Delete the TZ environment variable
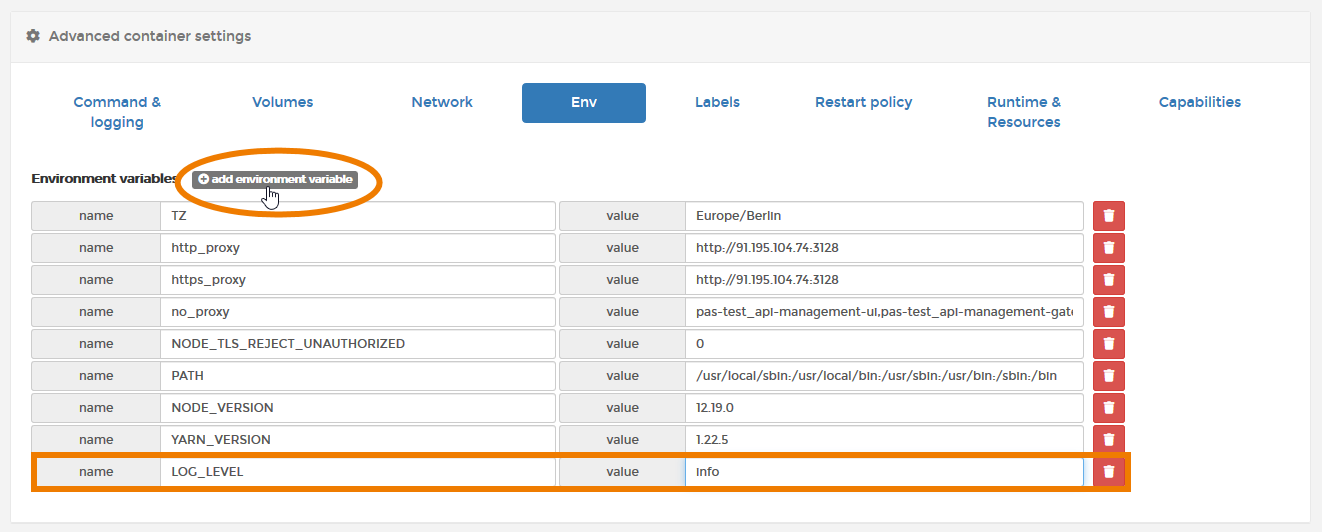 [1109, 216]
